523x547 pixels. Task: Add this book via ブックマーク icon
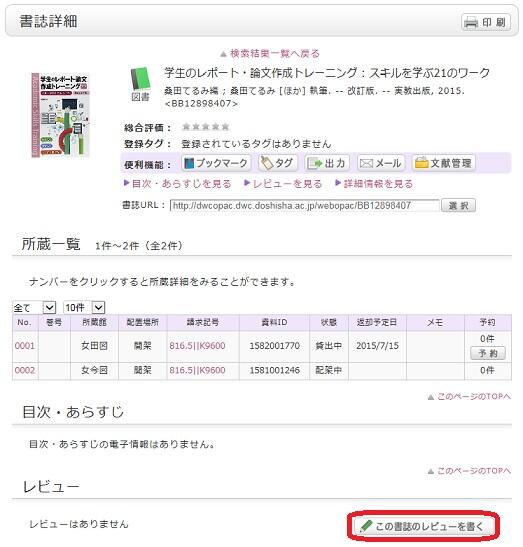pyautogui.click(x=216, y=163)
